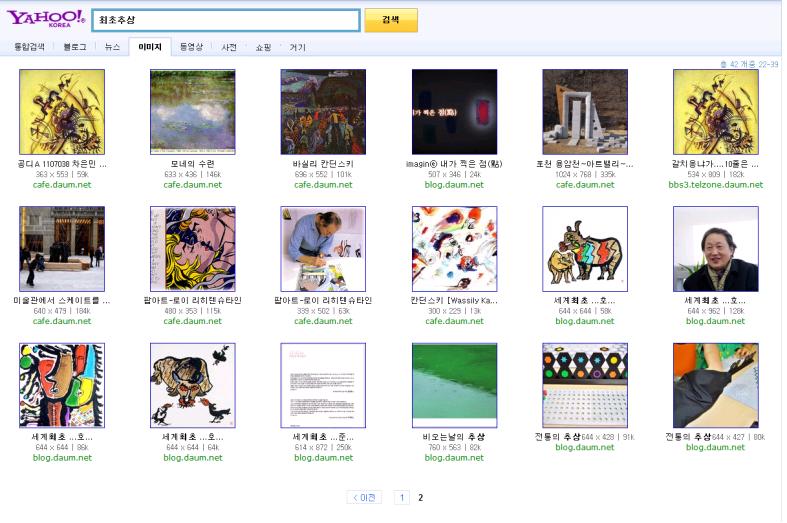787x523 pixels.
Task: Open the 포천 용암천 sculpture thumbnail
Action: coord(585,112)
